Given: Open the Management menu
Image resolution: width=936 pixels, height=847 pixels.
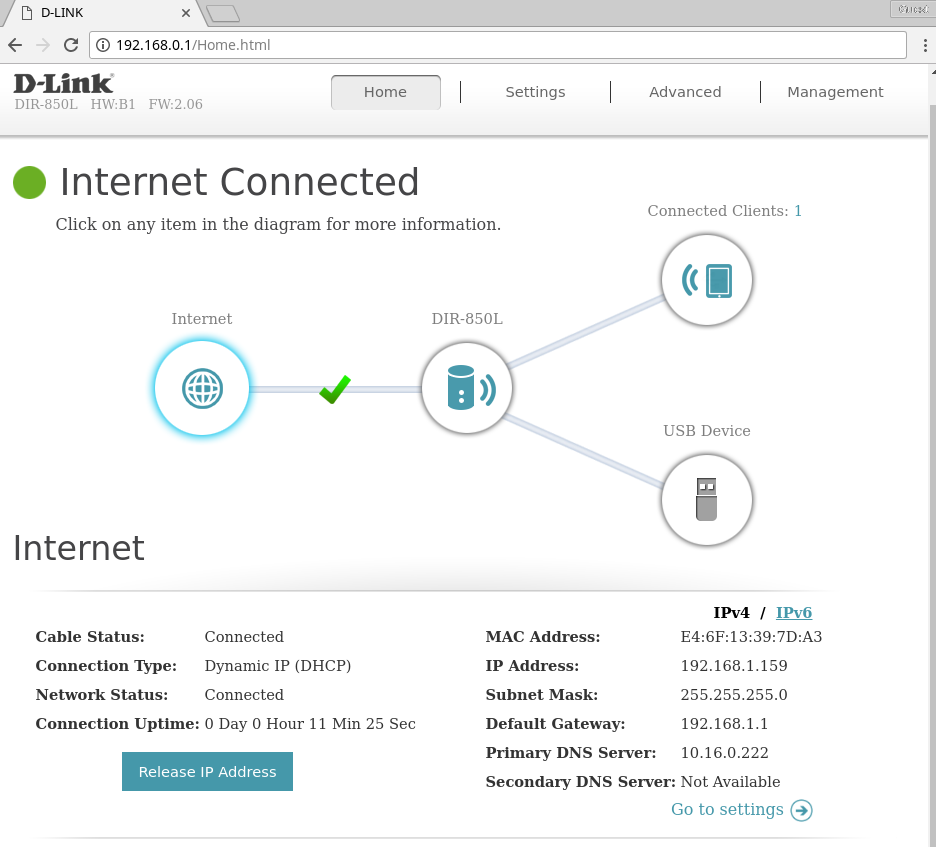Looking at the screenshot, I should [x=835, y=92].
